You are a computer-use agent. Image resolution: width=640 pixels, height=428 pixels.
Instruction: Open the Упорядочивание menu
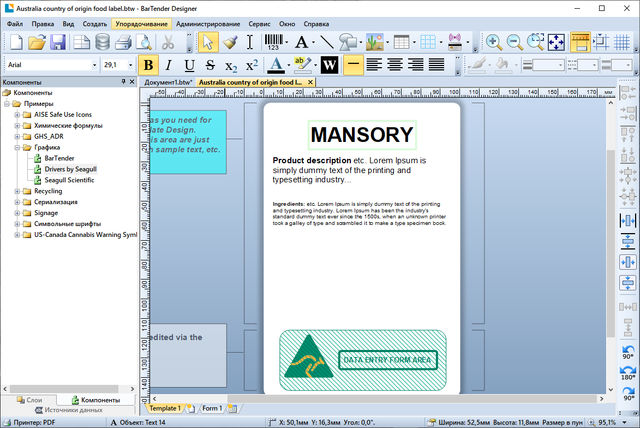(141, 24)
